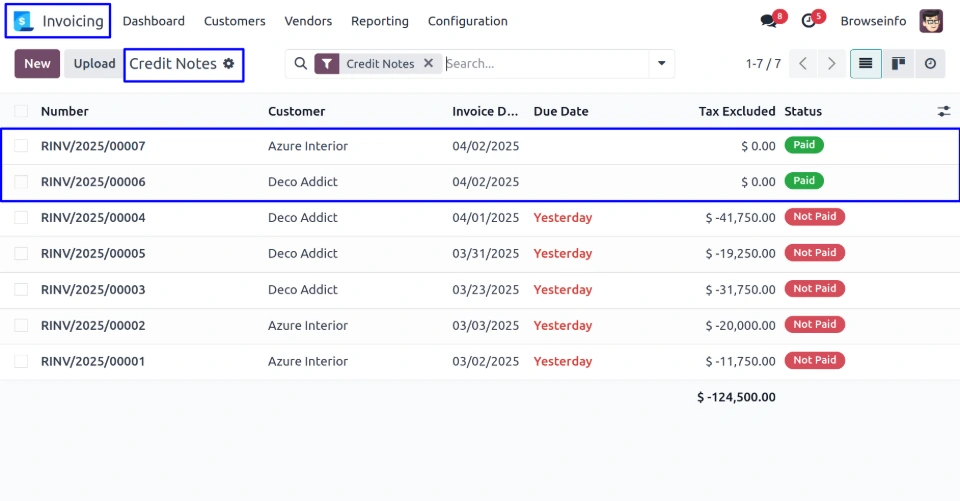Image resolution: width=960 pixels, height=501 pixels.
Task: Open column settings adjuster icon
Action: [943, 111]
